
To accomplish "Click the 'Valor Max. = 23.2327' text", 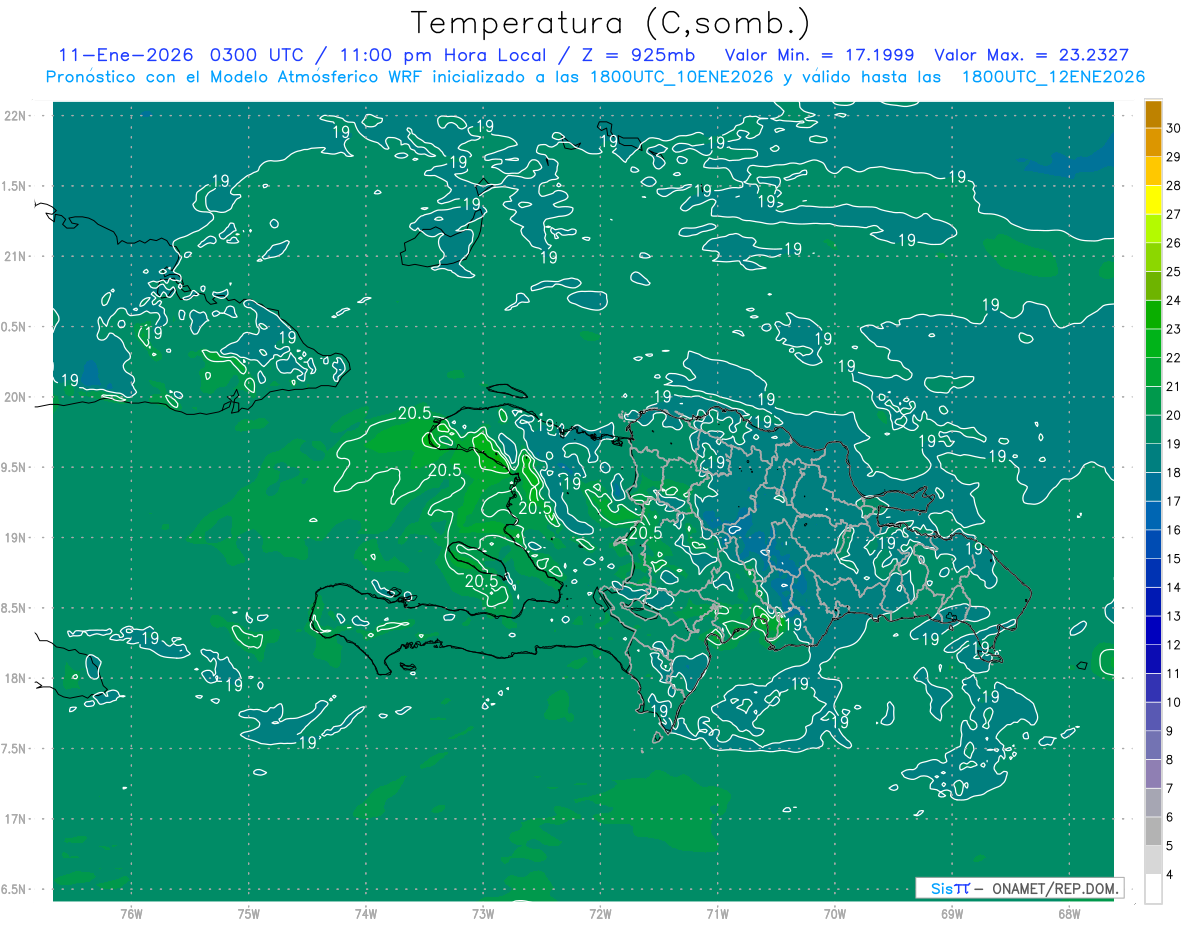I will click(1031, 55).
